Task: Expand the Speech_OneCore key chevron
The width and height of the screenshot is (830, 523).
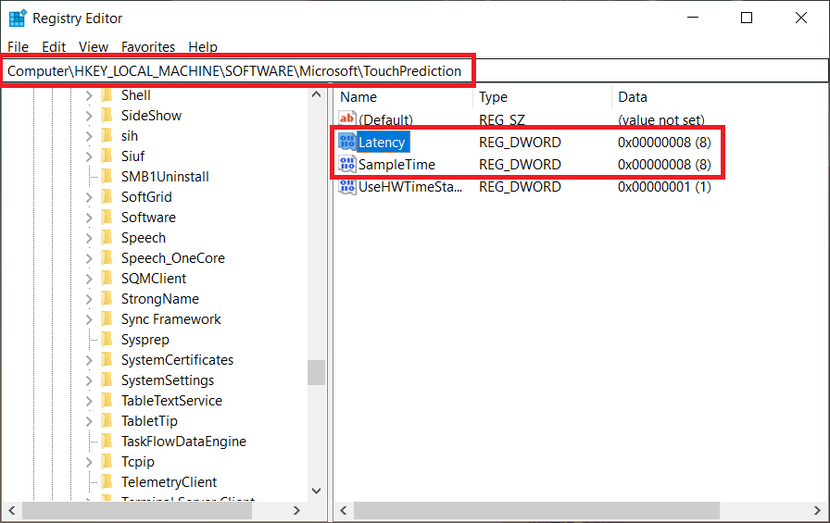Action: 89,258
